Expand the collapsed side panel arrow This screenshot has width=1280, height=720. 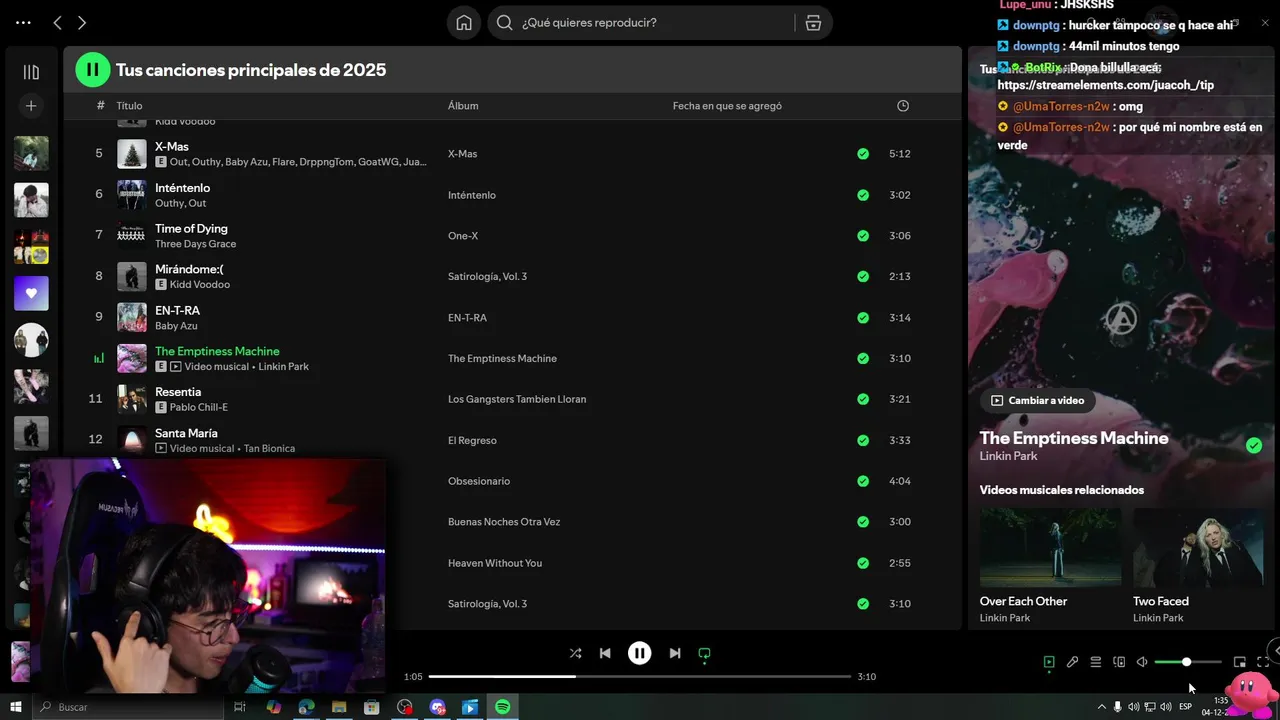click(1274, 649)
